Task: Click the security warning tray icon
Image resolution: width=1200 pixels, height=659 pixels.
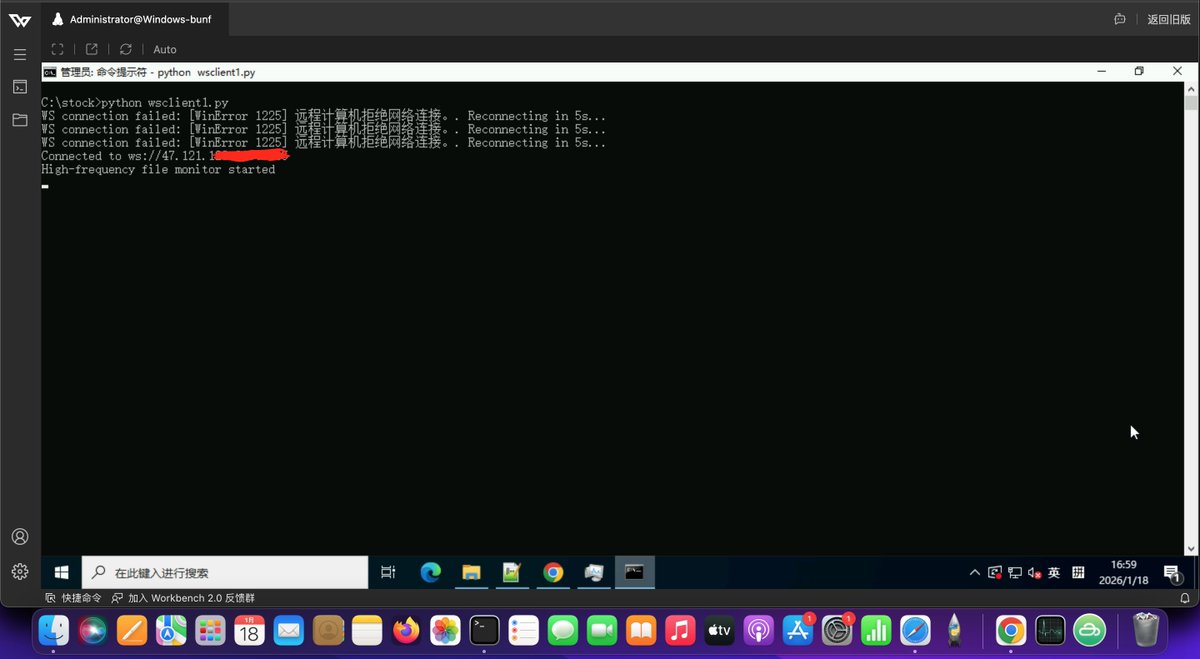Action: pos(994,572)
